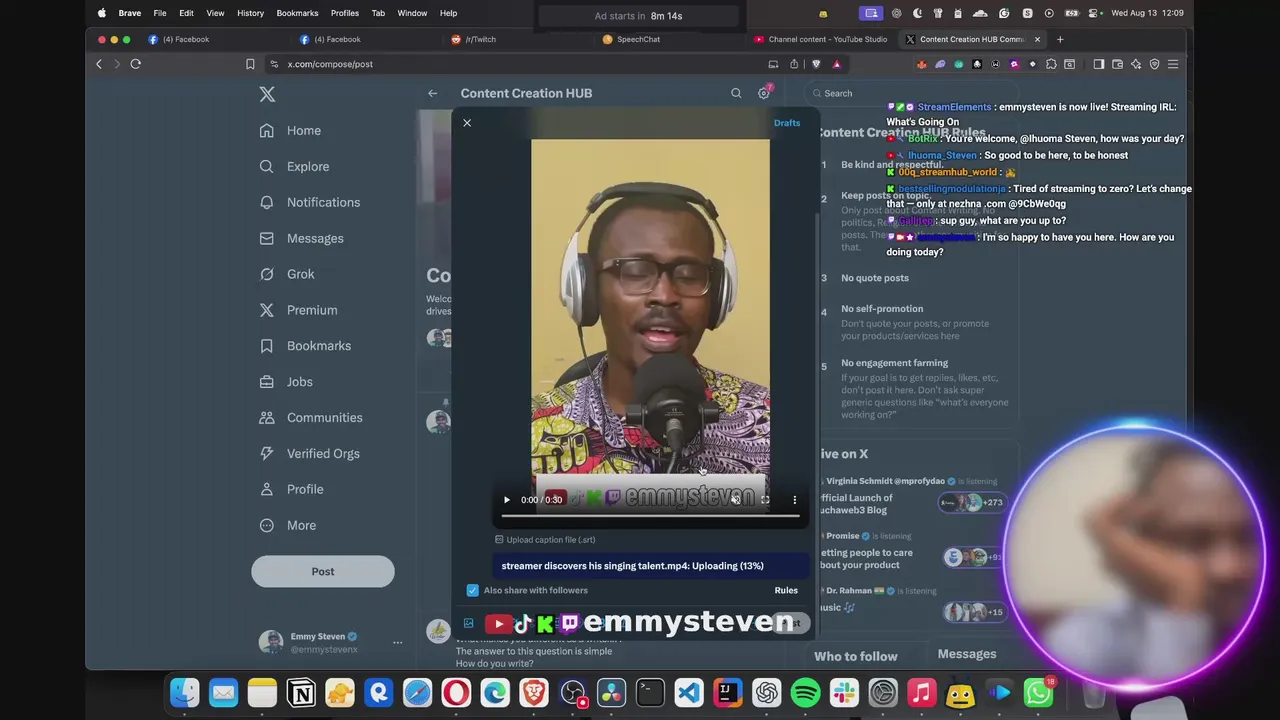
Task: Open the community Rules link in the composer
Action: 786,590
